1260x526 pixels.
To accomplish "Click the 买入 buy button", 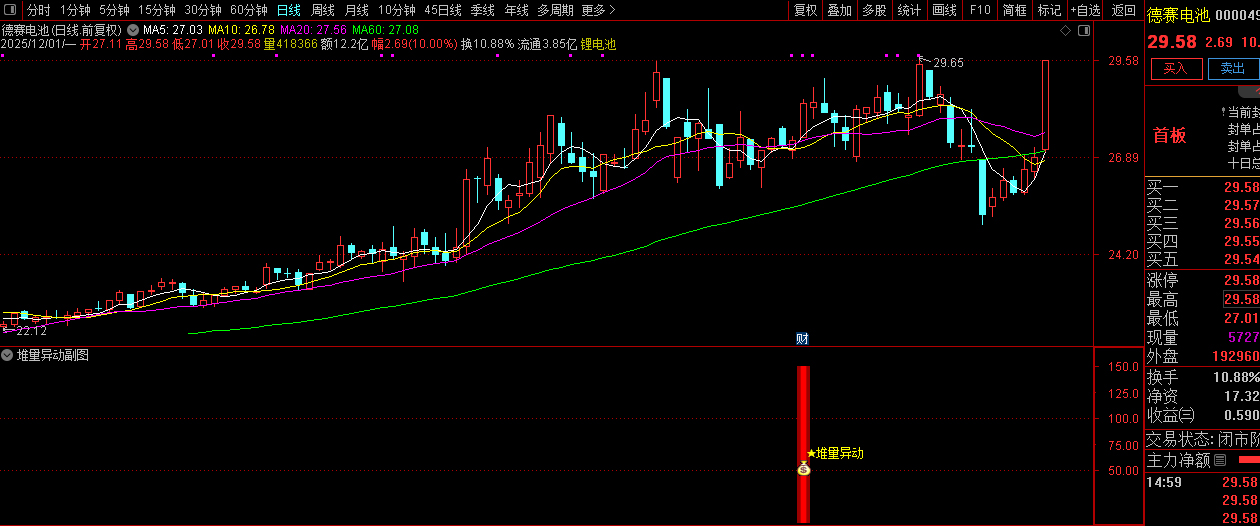I will 1176,69.
